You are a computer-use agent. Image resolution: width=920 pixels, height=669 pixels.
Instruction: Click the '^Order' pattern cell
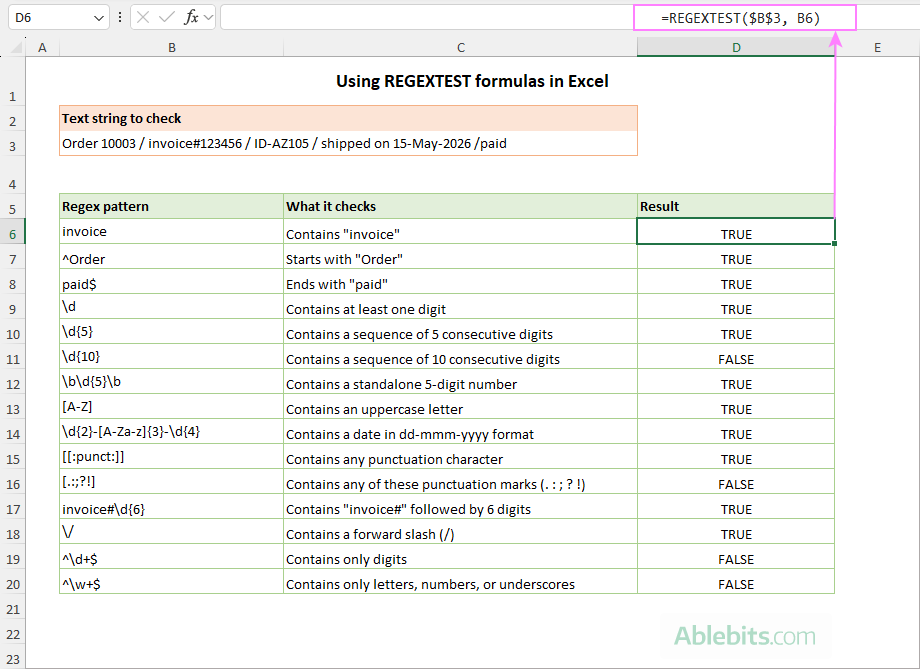coord(171,256)
